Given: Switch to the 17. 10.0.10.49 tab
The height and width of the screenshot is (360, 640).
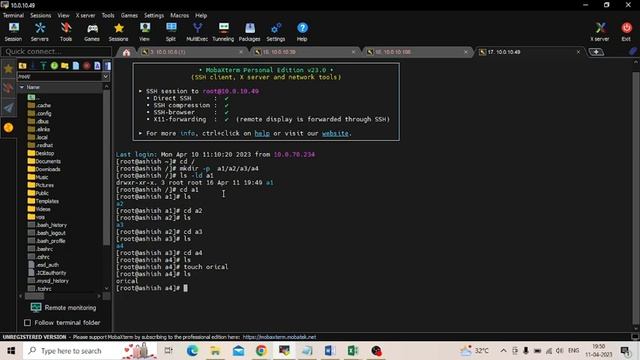Looking at the screenshot, I should pos(530,52).
